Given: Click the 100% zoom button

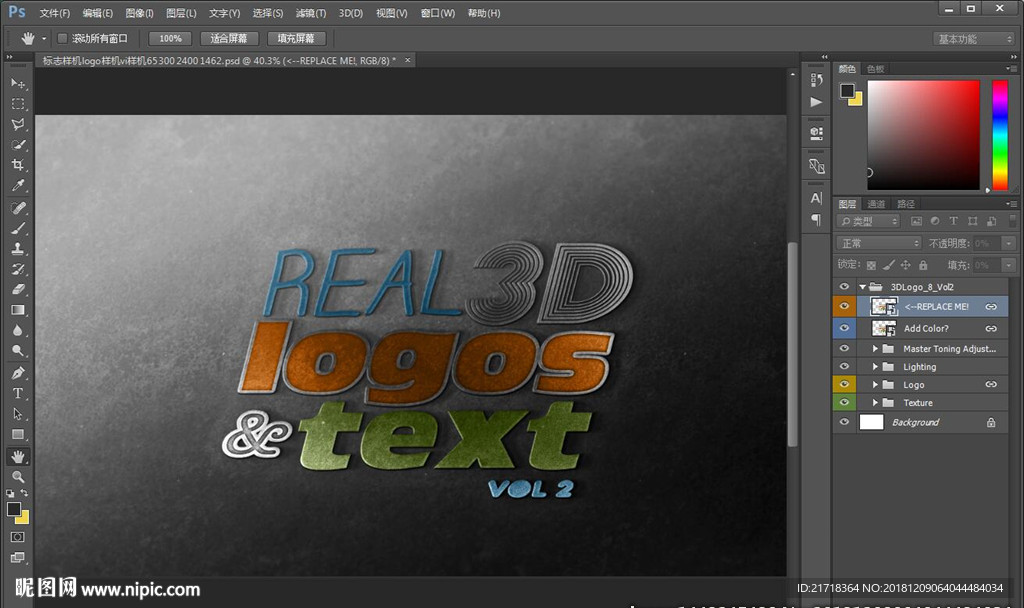Looking at the screenshot, I should tap(170, 39).
